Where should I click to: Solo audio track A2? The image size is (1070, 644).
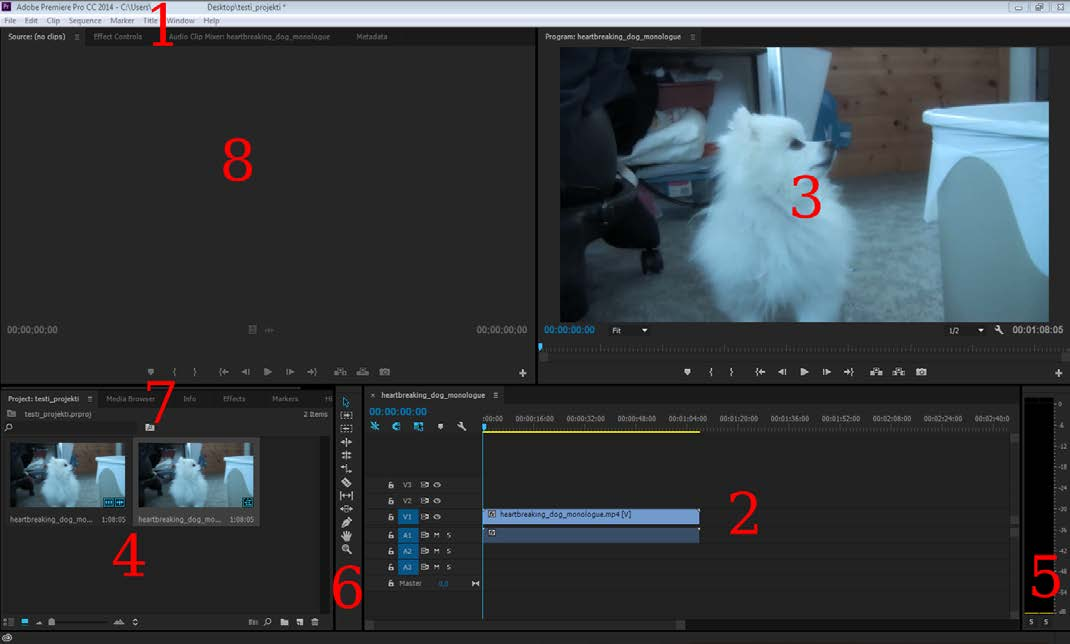click(448, 551)
